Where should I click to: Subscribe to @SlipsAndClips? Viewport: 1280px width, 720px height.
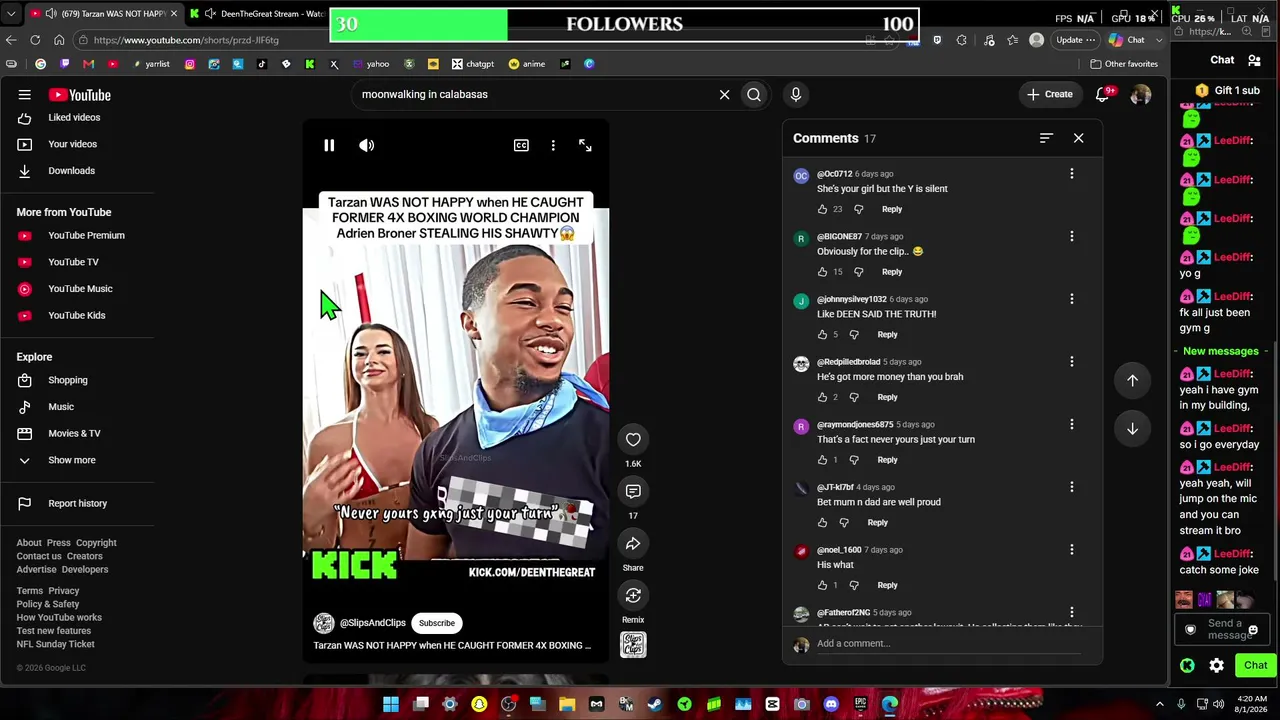[x=437, y=623]
